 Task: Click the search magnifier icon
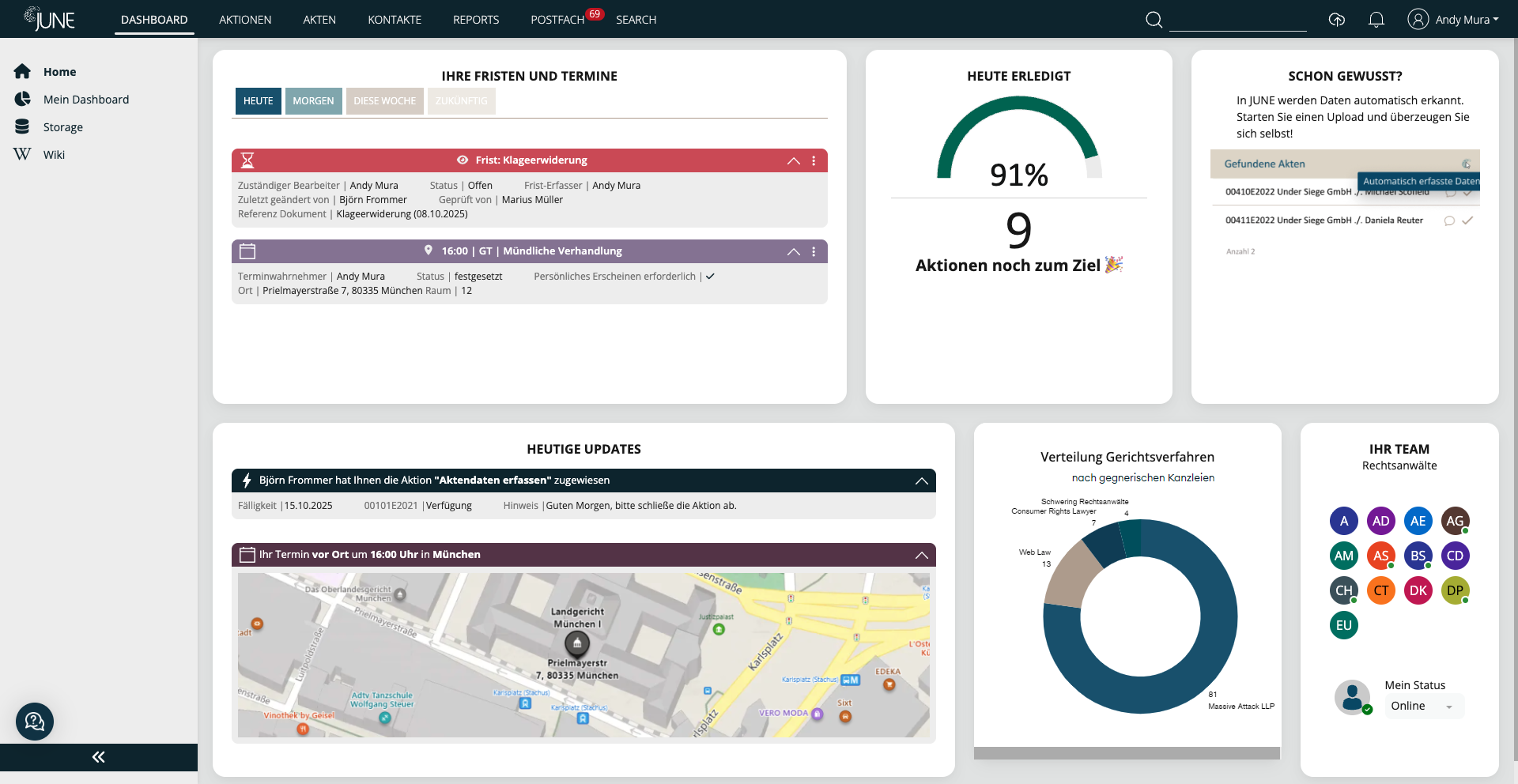coord(1154,19)
